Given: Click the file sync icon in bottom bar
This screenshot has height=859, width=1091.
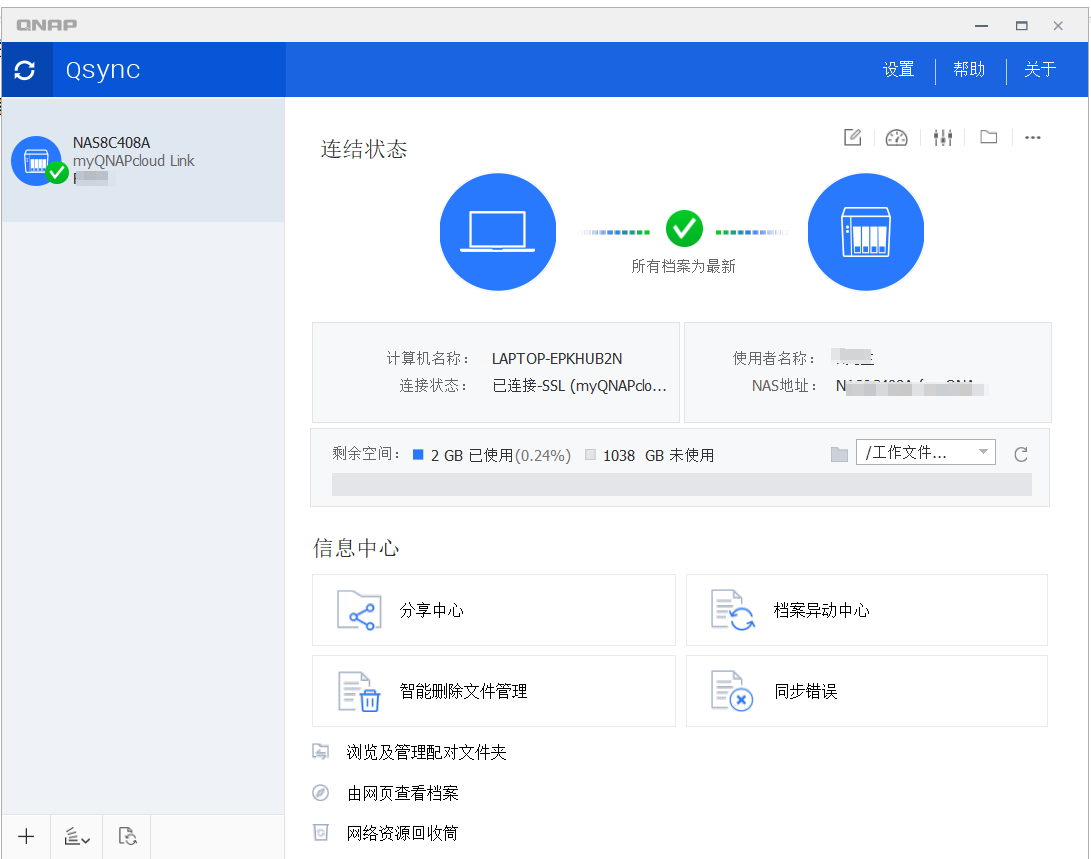Looking at the screenshot, I should pos(127,837).
